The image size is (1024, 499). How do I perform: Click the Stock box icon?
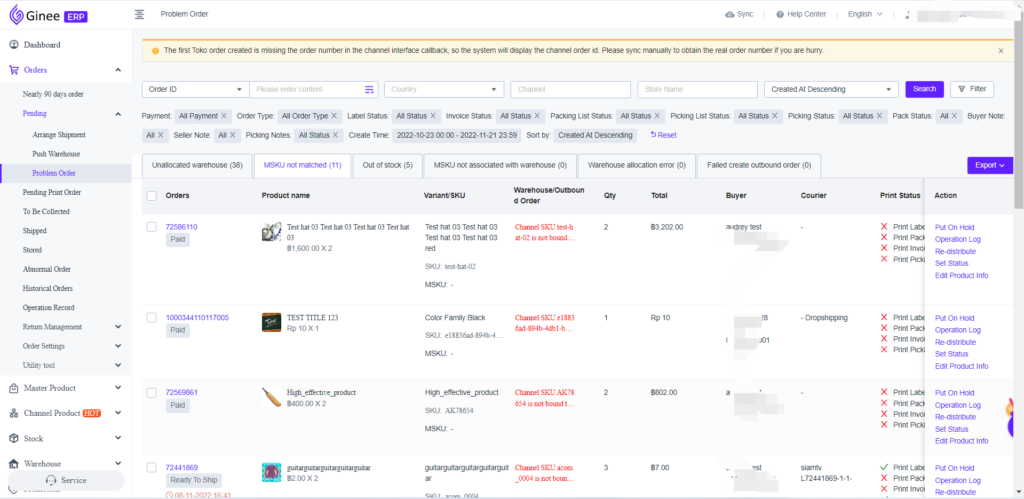tap(14, 438)
